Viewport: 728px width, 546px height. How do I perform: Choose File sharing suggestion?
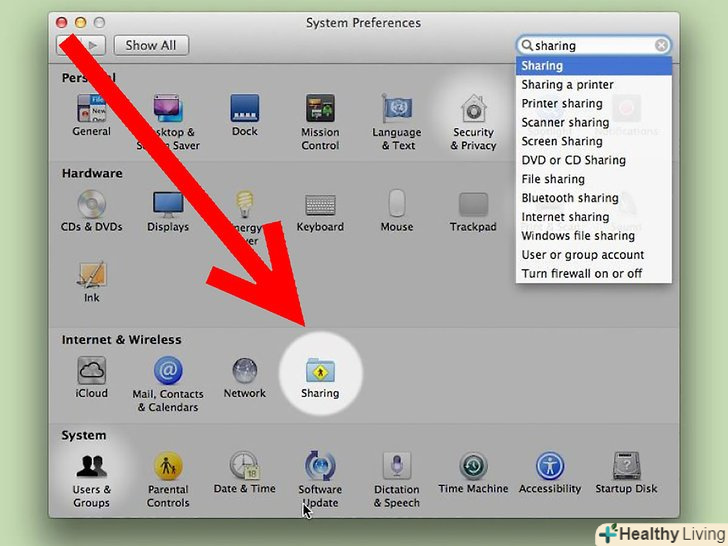click(593, 179)
